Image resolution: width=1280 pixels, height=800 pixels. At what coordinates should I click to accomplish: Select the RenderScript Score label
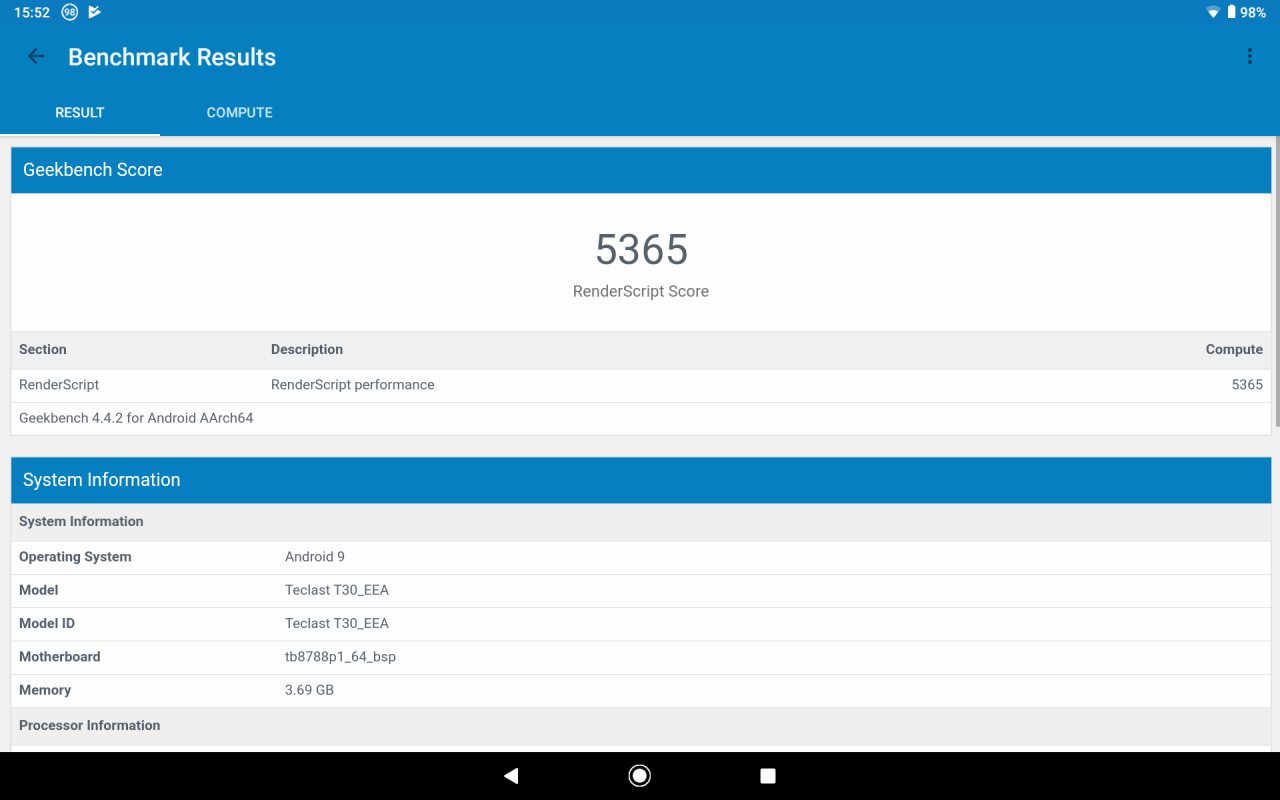(641, 292)
